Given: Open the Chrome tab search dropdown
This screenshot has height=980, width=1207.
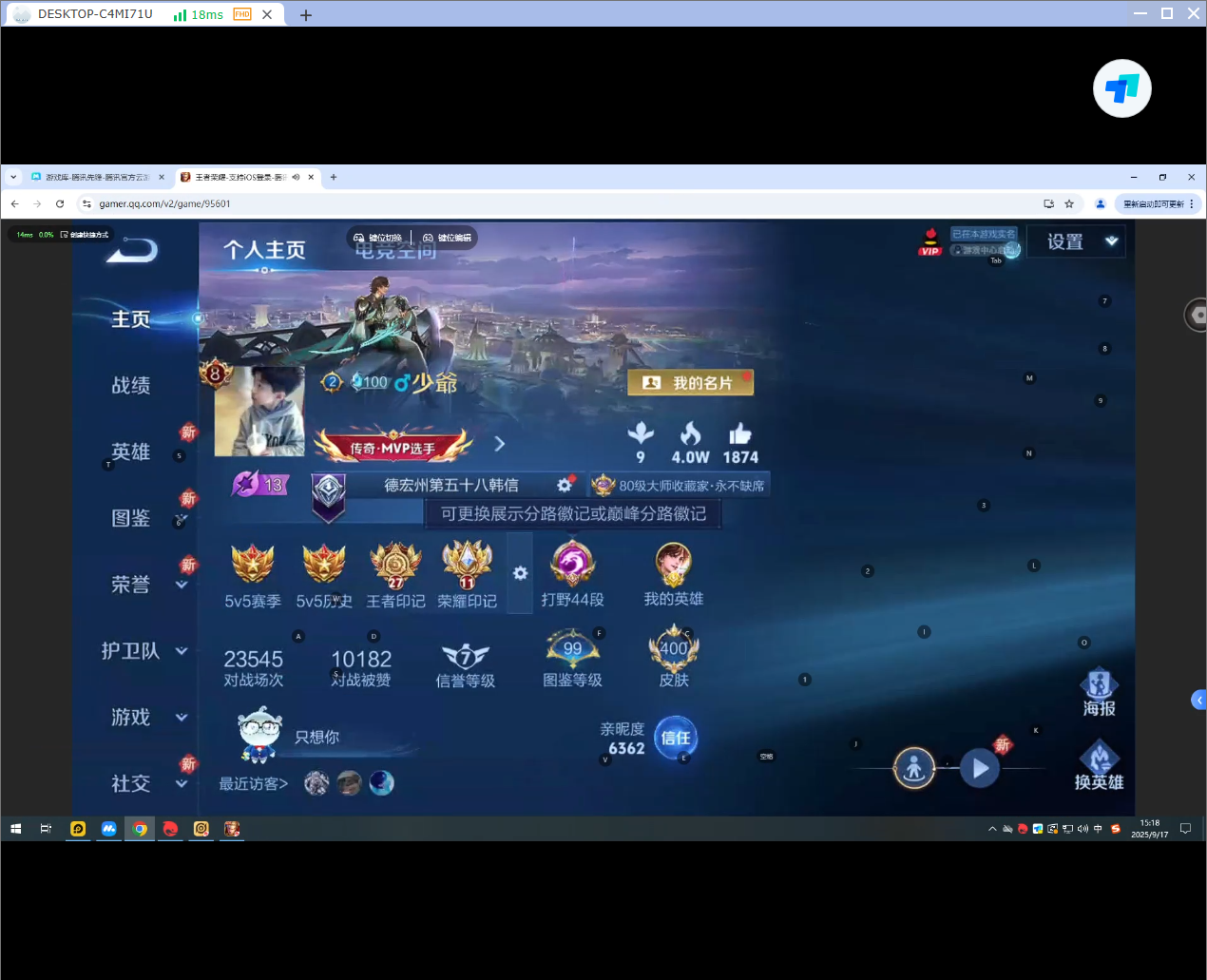Looking at the screenshot, I should (x=13, y=177).
